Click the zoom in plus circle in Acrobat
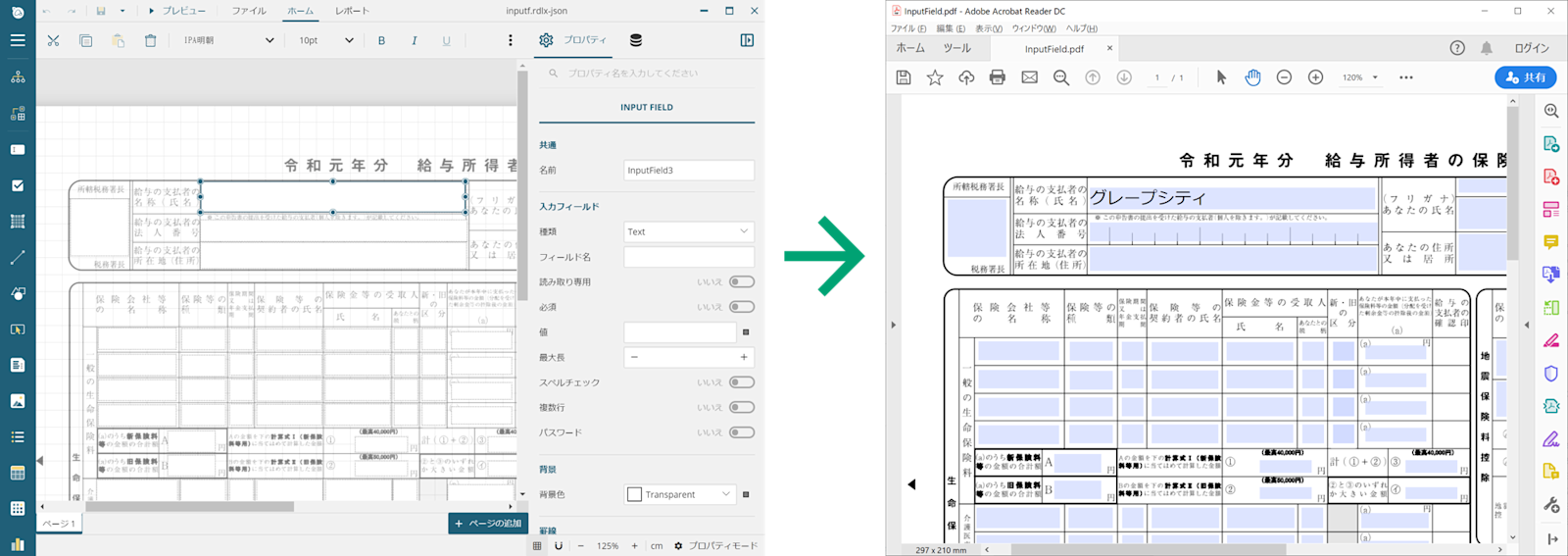Screen dimensions: 1568x556 [x=1315, y=77]
